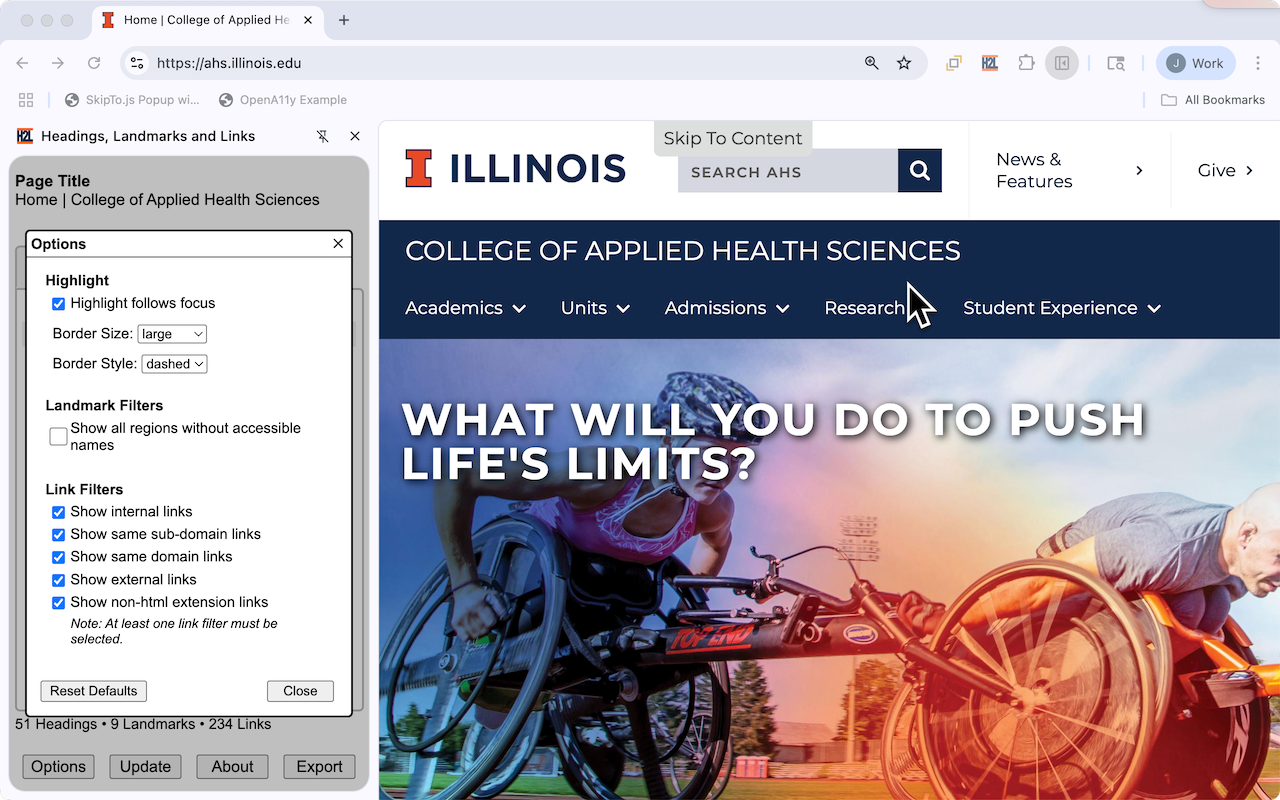Click the browser forward arrow
The image size is (1280, 800).
click(x=58, y=63)
